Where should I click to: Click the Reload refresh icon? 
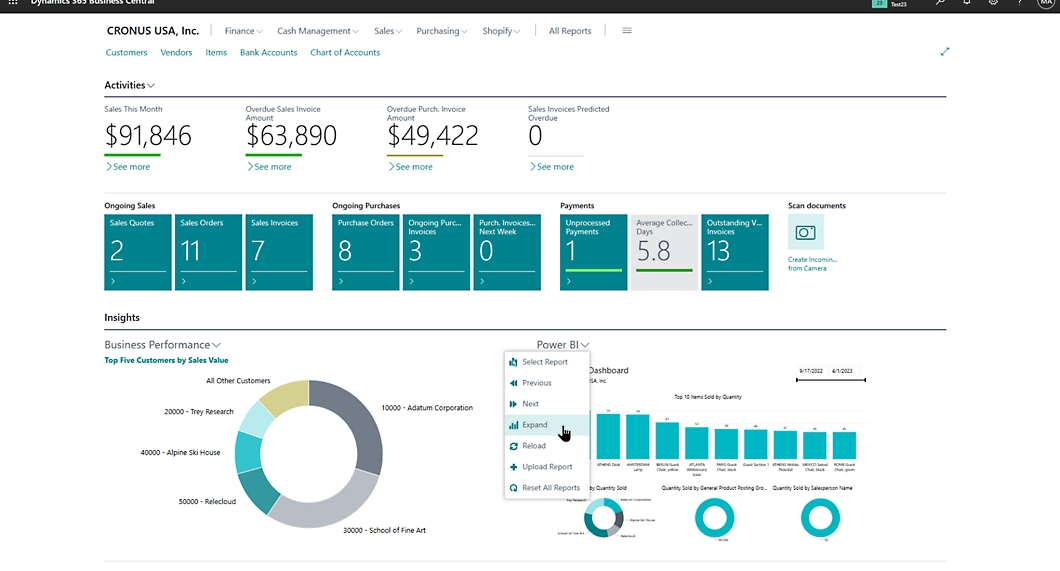pyautogui.click(x=513, y=446)
